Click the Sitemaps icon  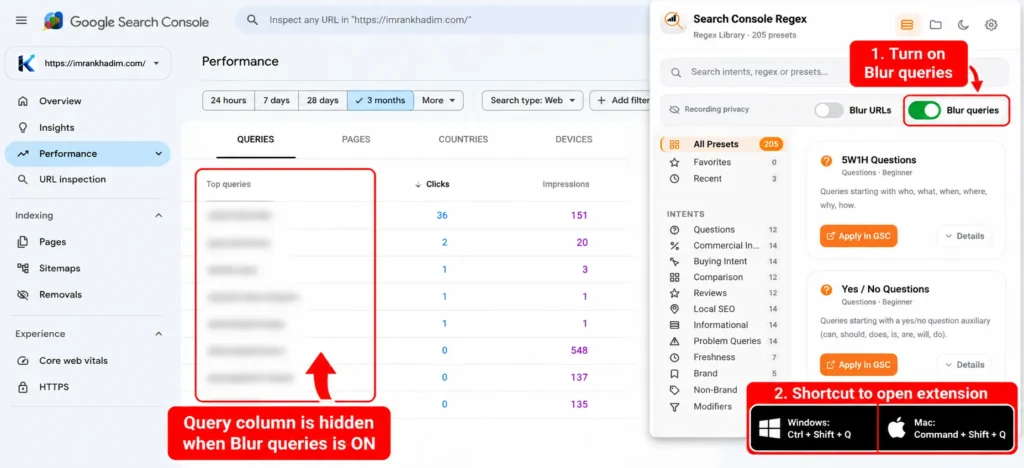pos(23,268)
